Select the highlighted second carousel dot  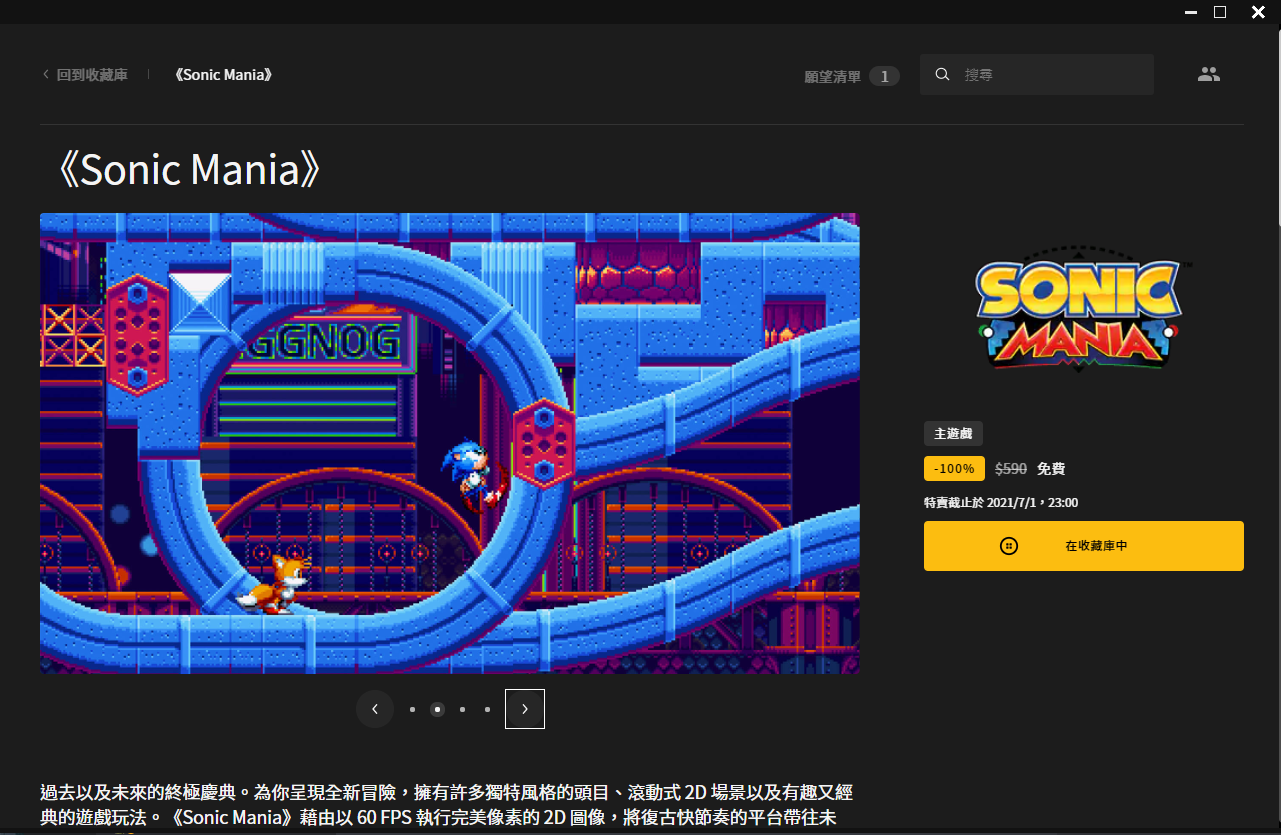[437, 709]
